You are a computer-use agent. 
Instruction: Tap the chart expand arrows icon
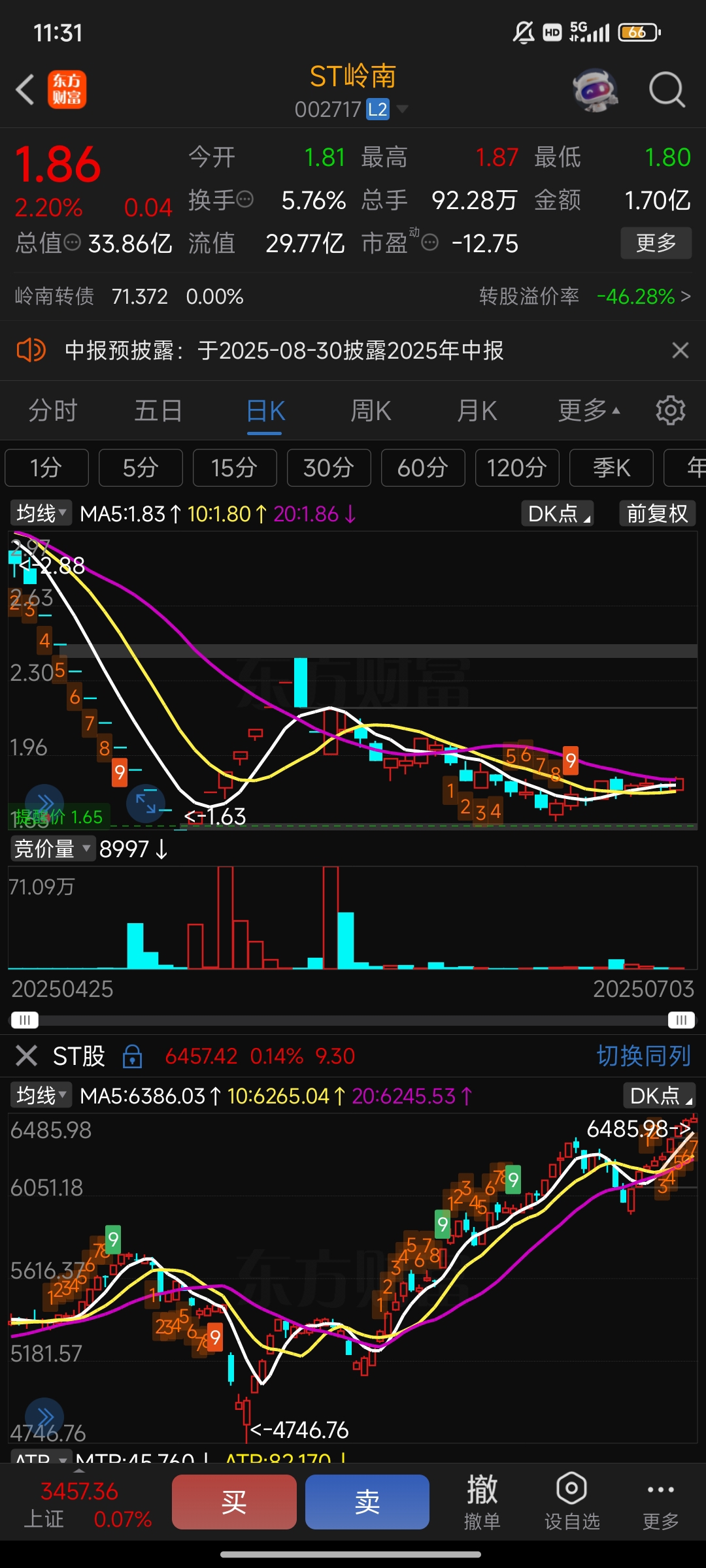[146, 803]
